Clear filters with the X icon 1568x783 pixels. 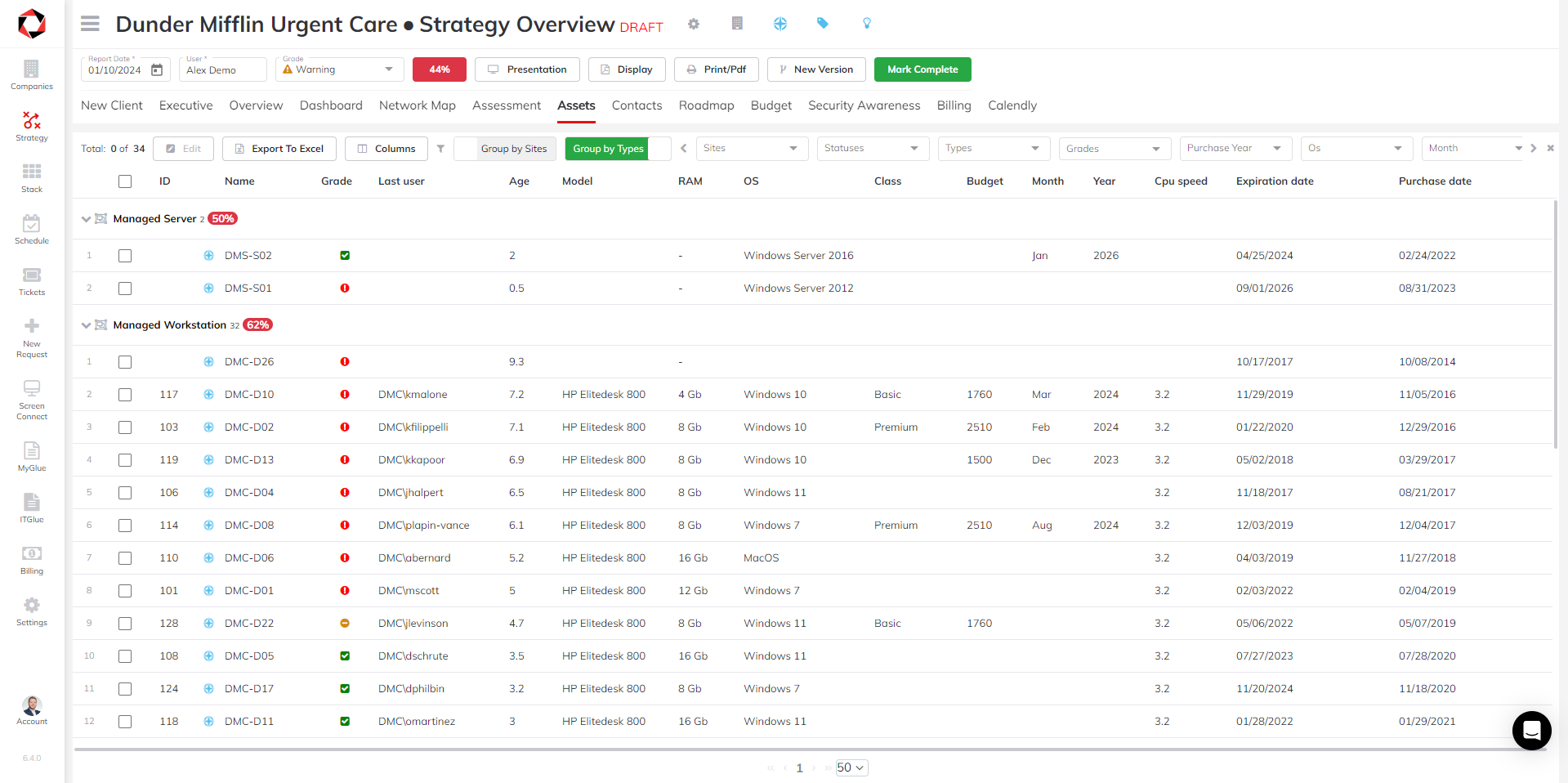(x=1550, y=148)
